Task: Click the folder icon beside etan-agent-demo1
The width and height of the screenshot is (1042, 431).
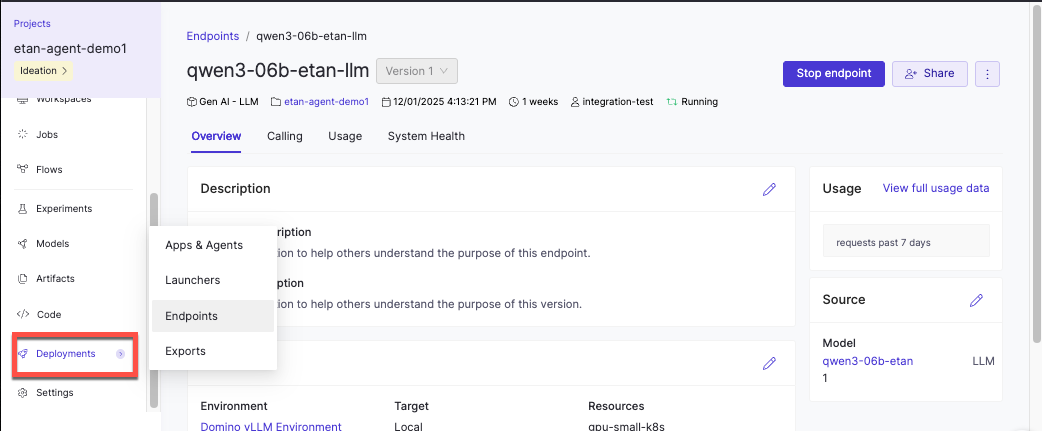Action: coord(276,102)
